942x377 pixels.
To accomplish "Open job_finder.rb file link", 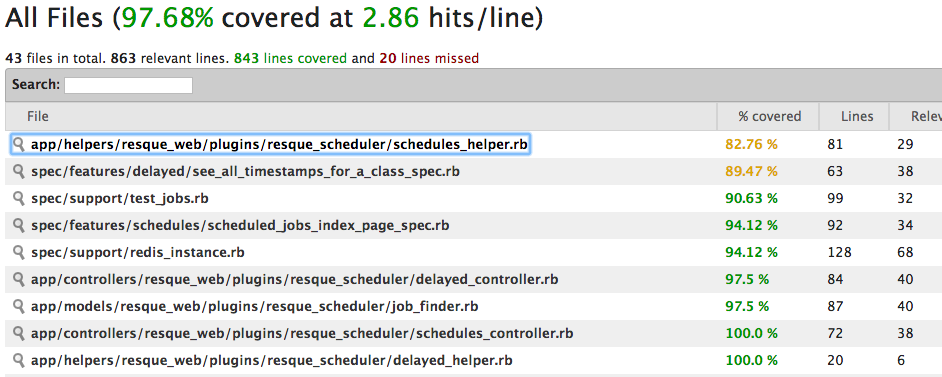I will click(254, 307).
